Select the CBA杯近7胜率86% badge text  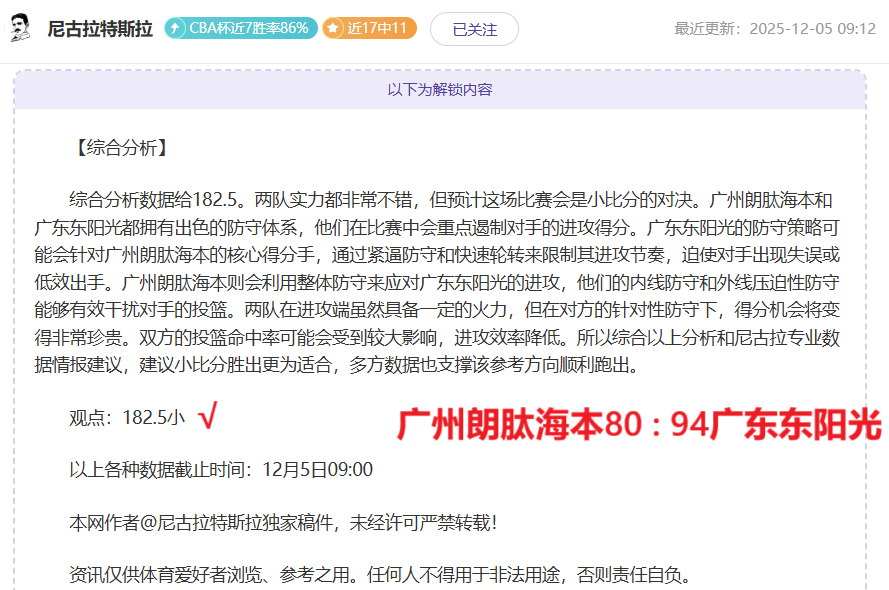(x=248, y=28)
